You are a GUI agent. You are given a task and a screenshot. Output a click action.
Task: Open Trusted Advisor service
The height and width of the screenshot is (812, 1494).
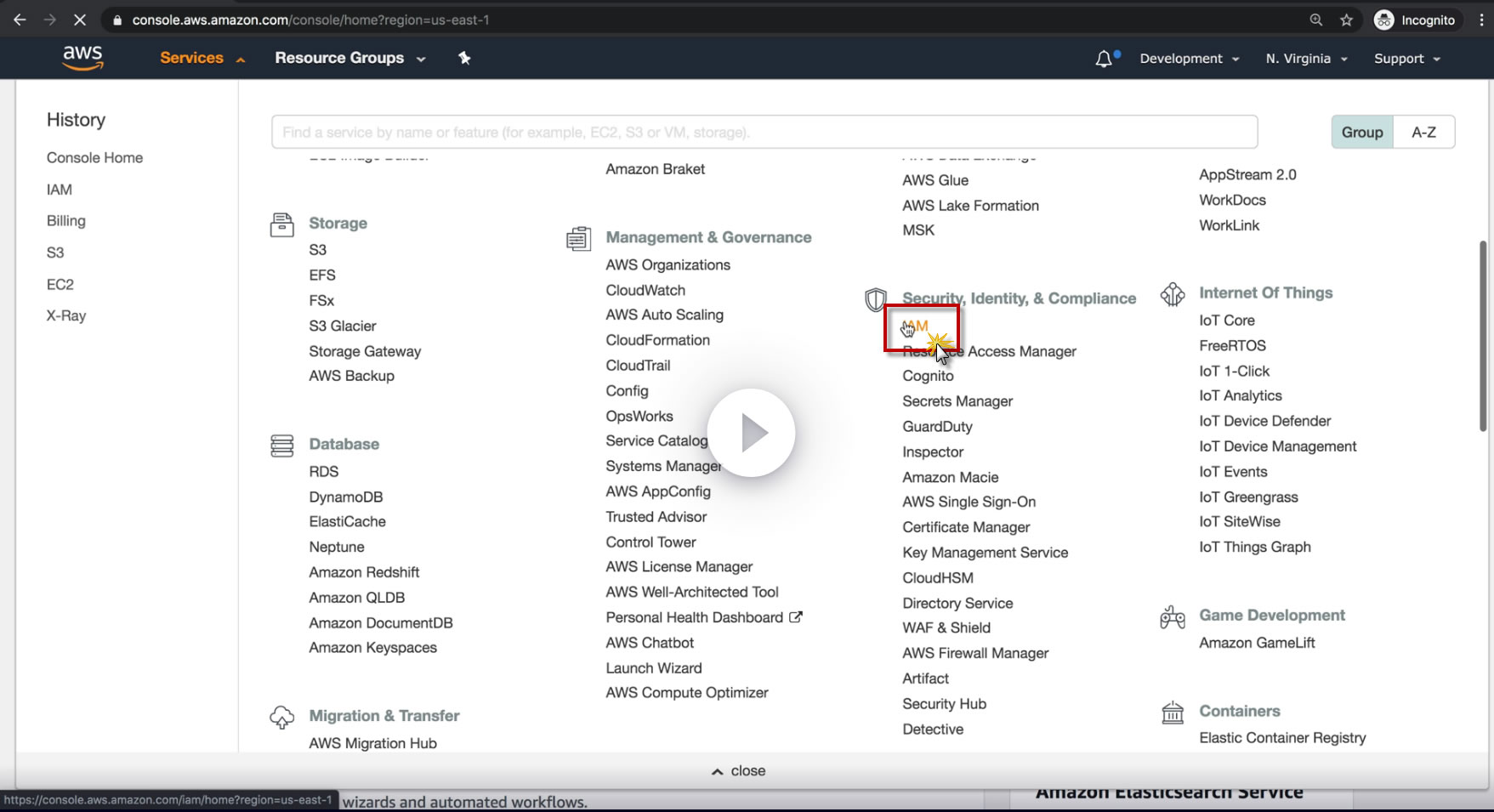[x=656, y=517]
